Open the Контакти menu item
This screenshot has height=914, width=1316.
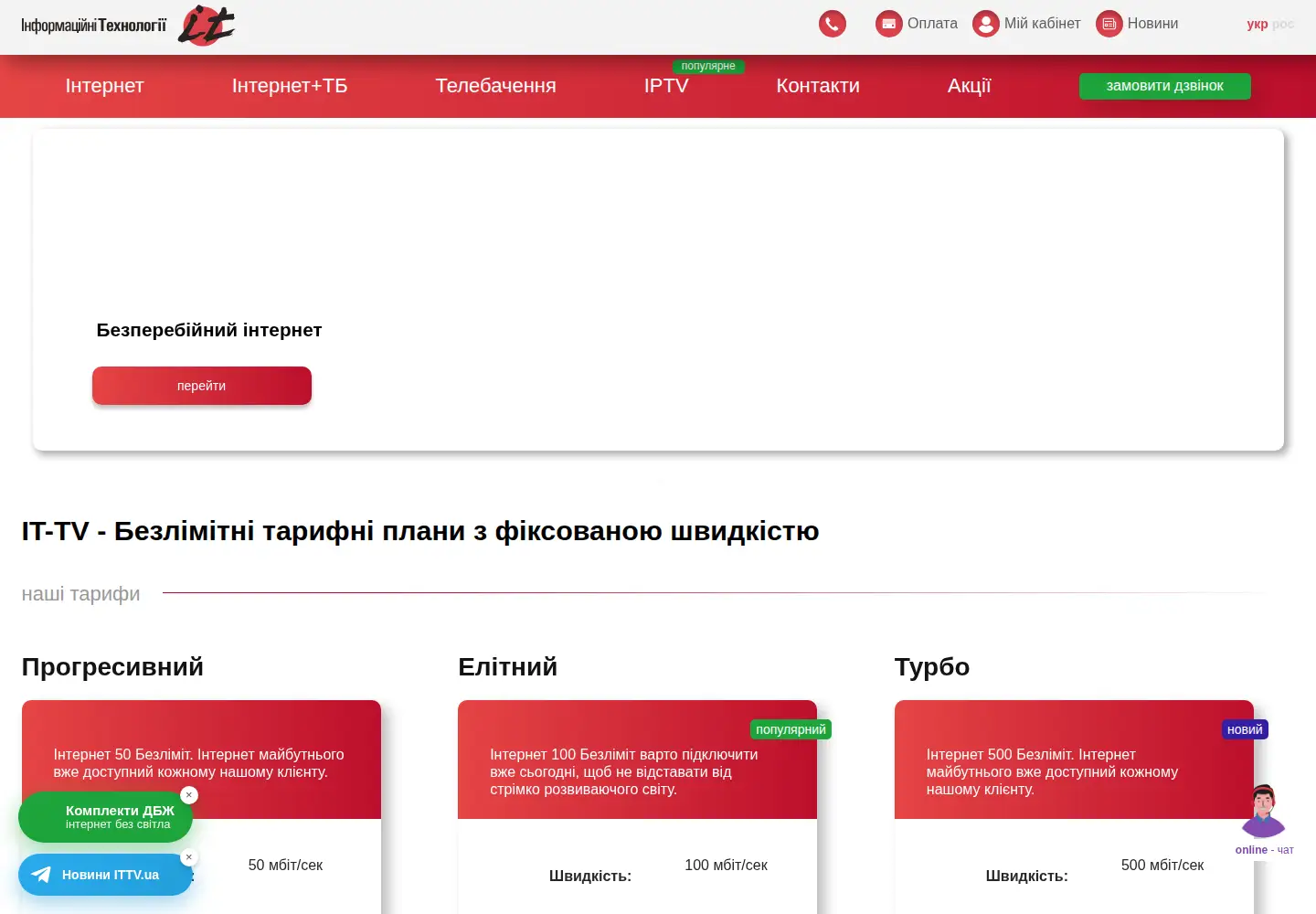pos(818,86)
